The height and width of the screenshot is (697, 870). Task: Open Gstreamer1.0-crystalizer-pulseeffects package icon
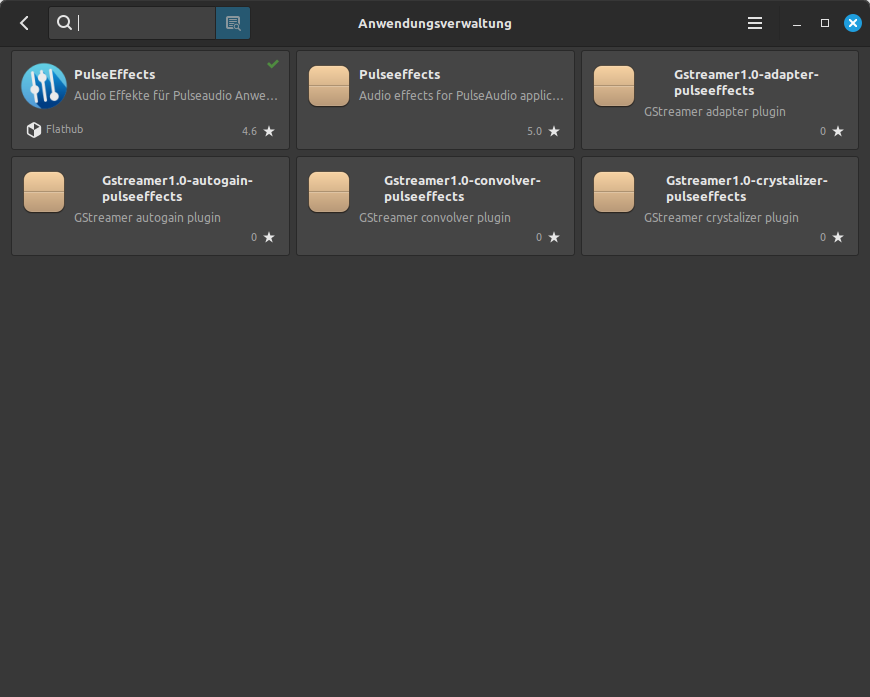click(614, 192)
